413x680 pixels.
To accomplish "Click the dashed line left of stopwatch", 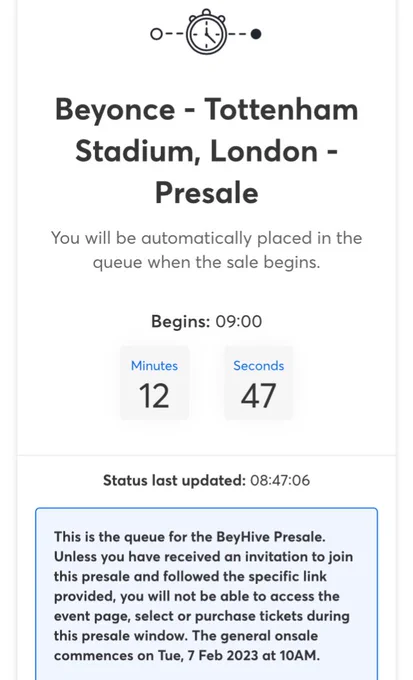I will click(174, 34).
